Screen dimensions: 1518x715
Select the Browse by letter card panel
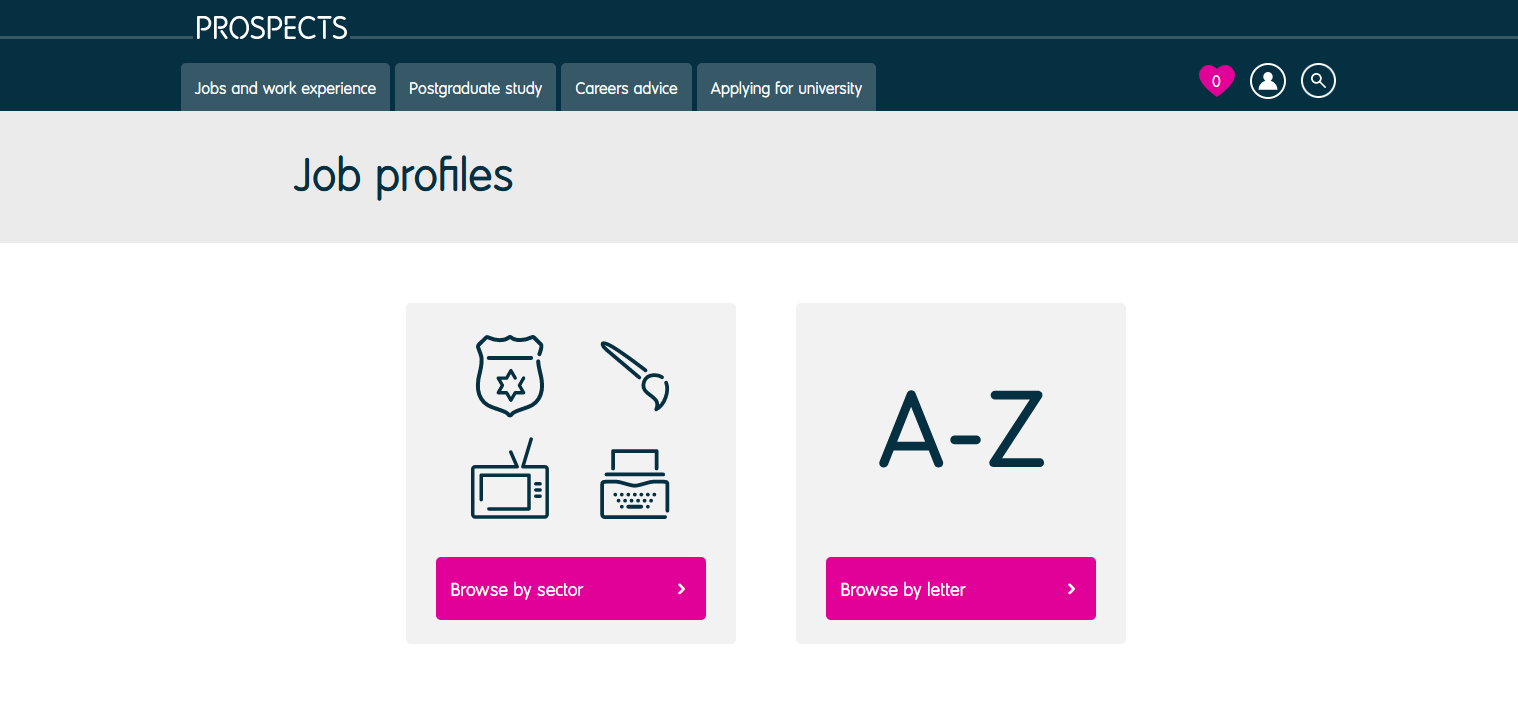(961, 473)
